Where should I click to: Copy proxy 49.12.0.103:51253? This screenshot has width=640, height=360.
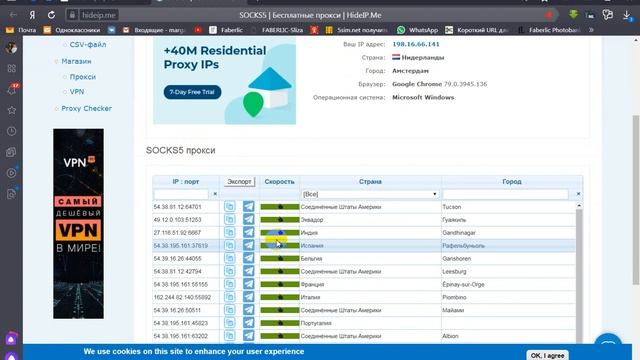tap(230, 220)
